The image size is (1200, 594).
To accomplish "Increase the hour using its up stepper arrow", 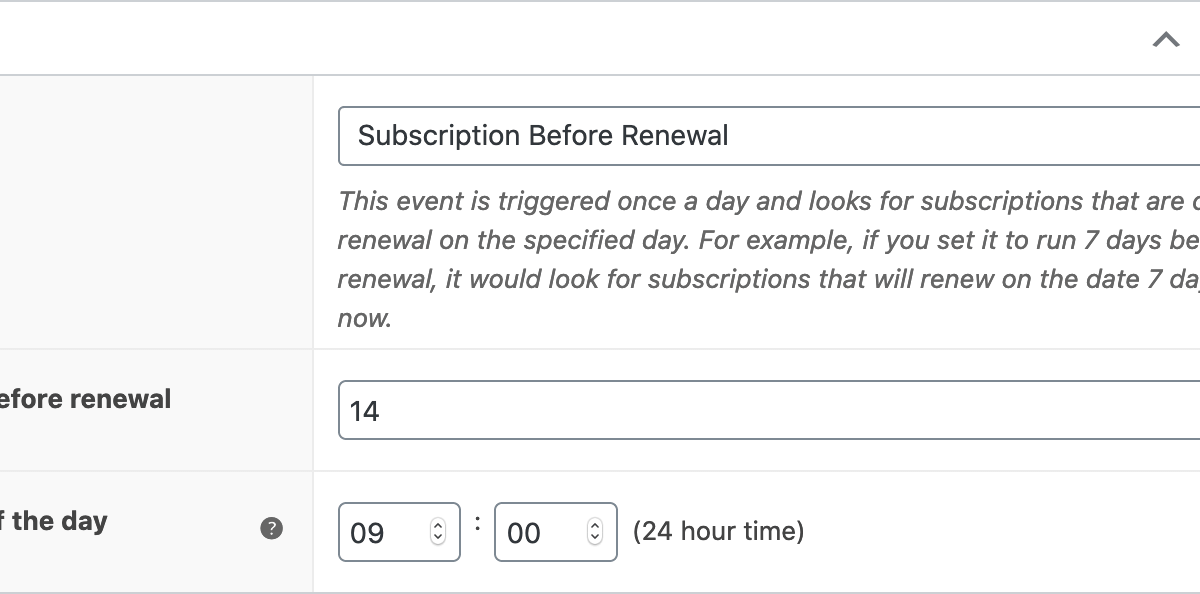I will (x=437, y=526).
